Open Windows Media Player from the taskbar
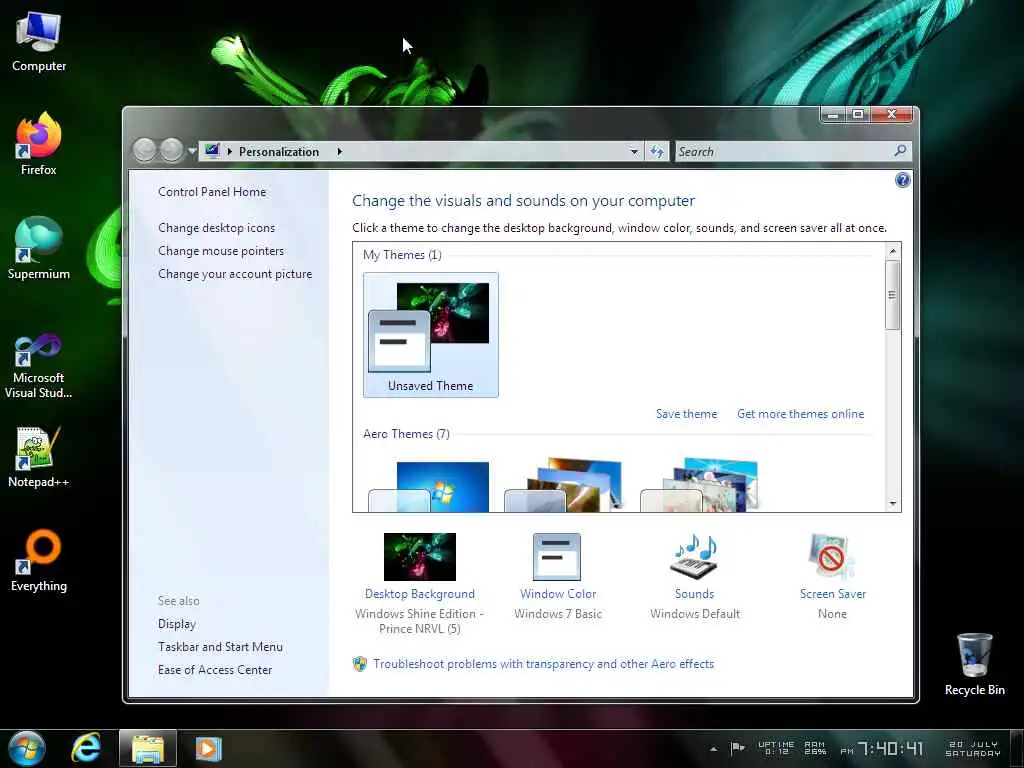This screenshot has height=768, width=1024. point(208,748)
